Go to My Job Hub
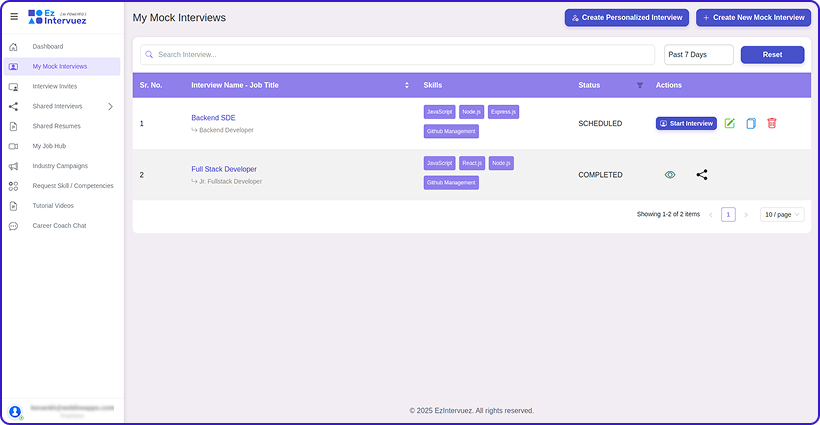 [x=49, y=146]
